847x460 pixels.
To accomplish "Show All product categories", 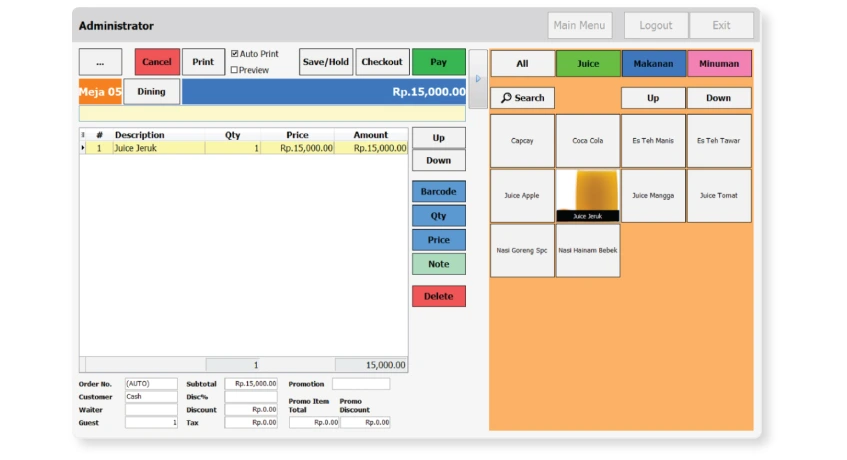I will [522, 64].
